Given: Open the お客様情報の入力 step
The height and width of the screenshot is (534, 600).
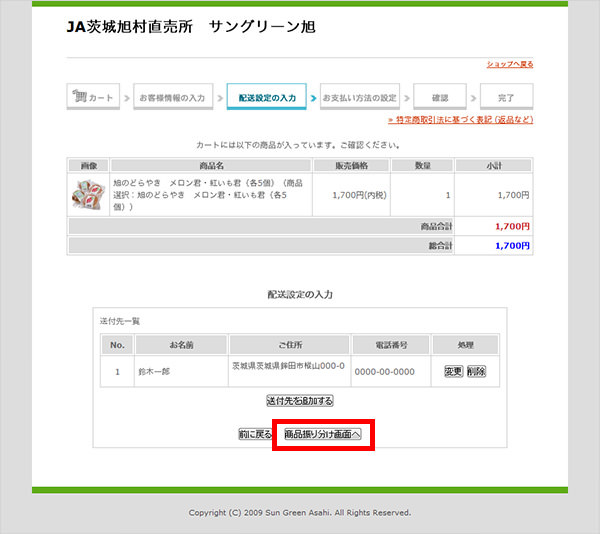Looking at the screenshot, I should [x=171, y=98].
